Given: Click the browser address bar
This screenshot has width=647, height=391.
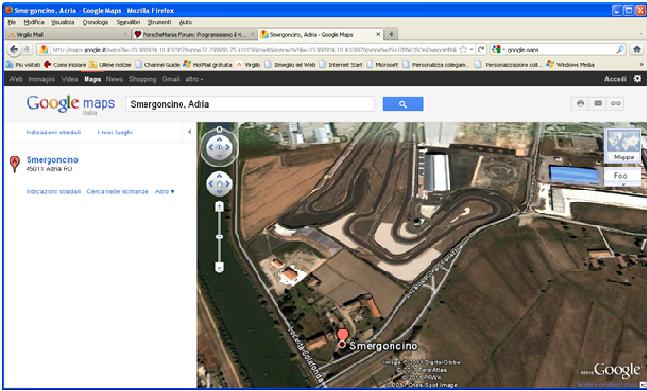Looking at the screenshot, I should point(254,49).
